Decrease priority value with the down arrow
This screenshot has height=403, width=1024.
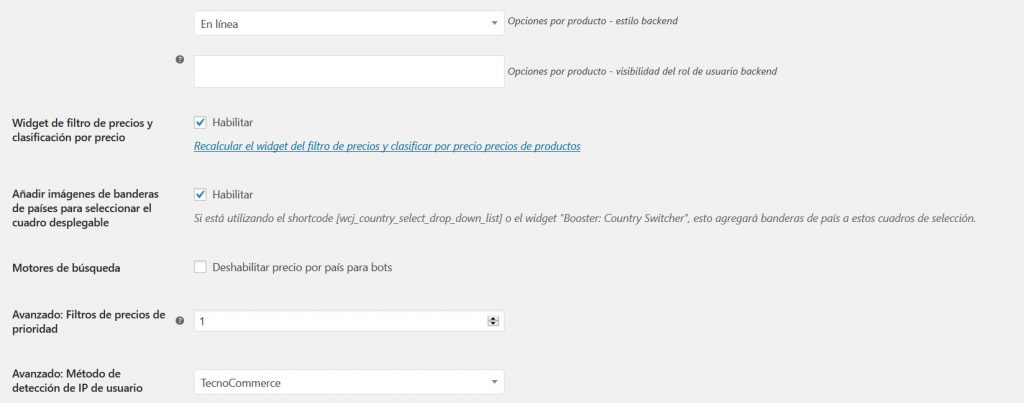tap(492, 324)
